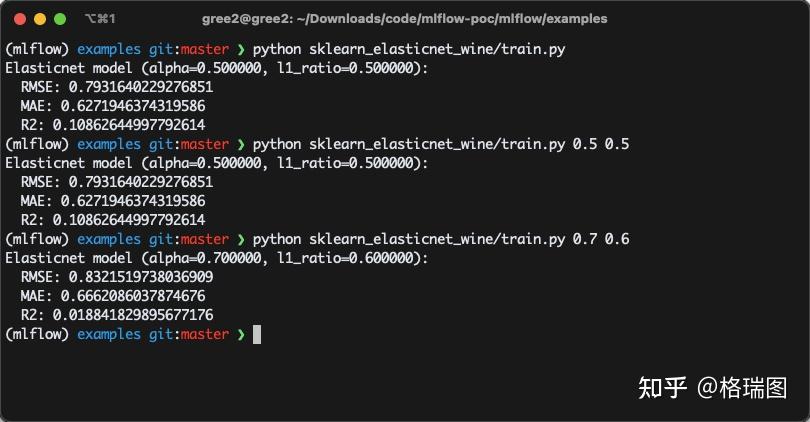The width and height of the screenshot is (810, 422).
Task: Click the first RMSE output 0.7931640229276851
Action: (141, 87)
